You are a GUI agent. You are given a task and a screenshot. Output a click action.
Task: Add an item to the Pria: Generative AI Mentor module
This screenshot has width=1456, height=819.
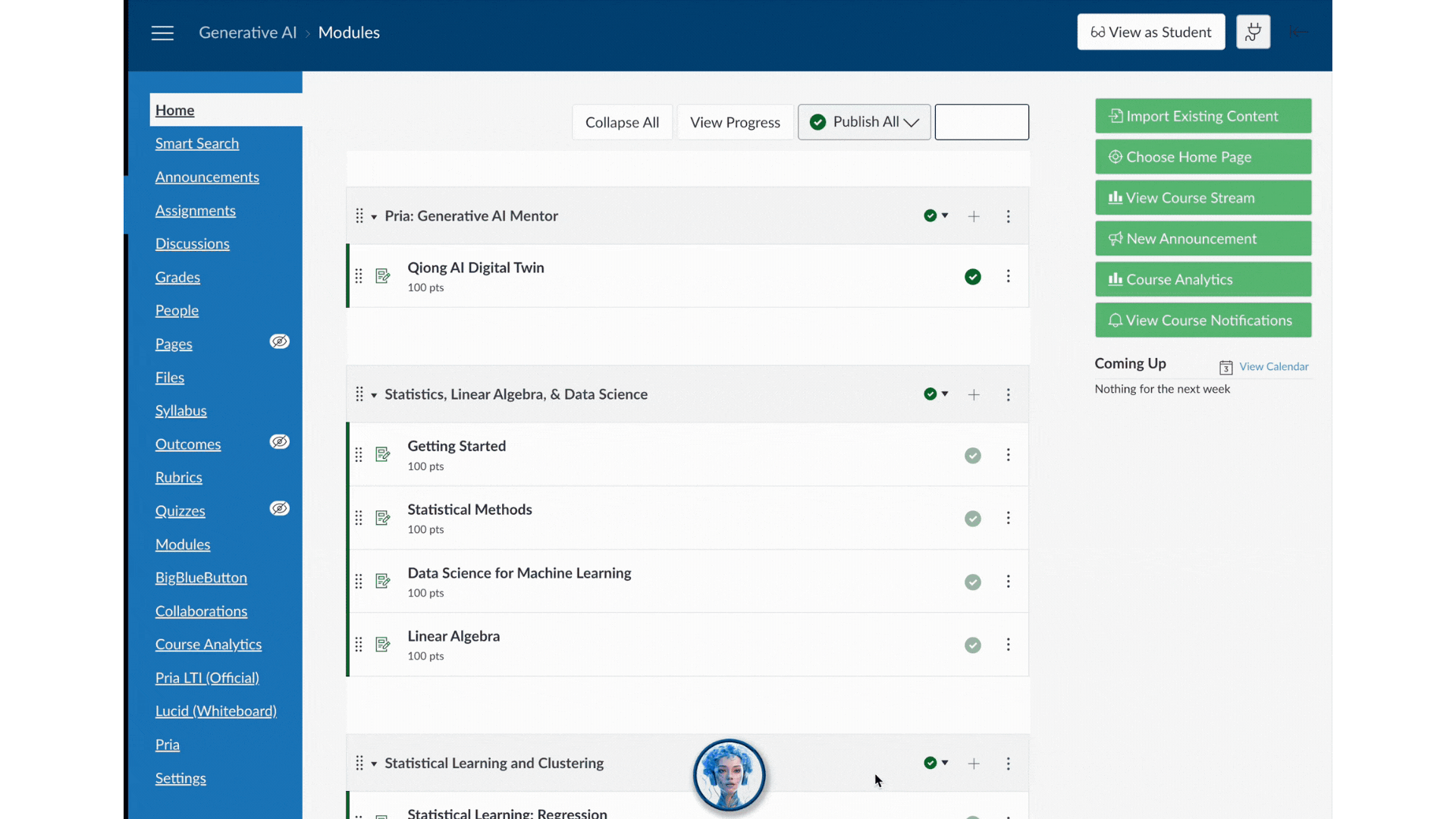pyautogui.click(x=974, y=216)
